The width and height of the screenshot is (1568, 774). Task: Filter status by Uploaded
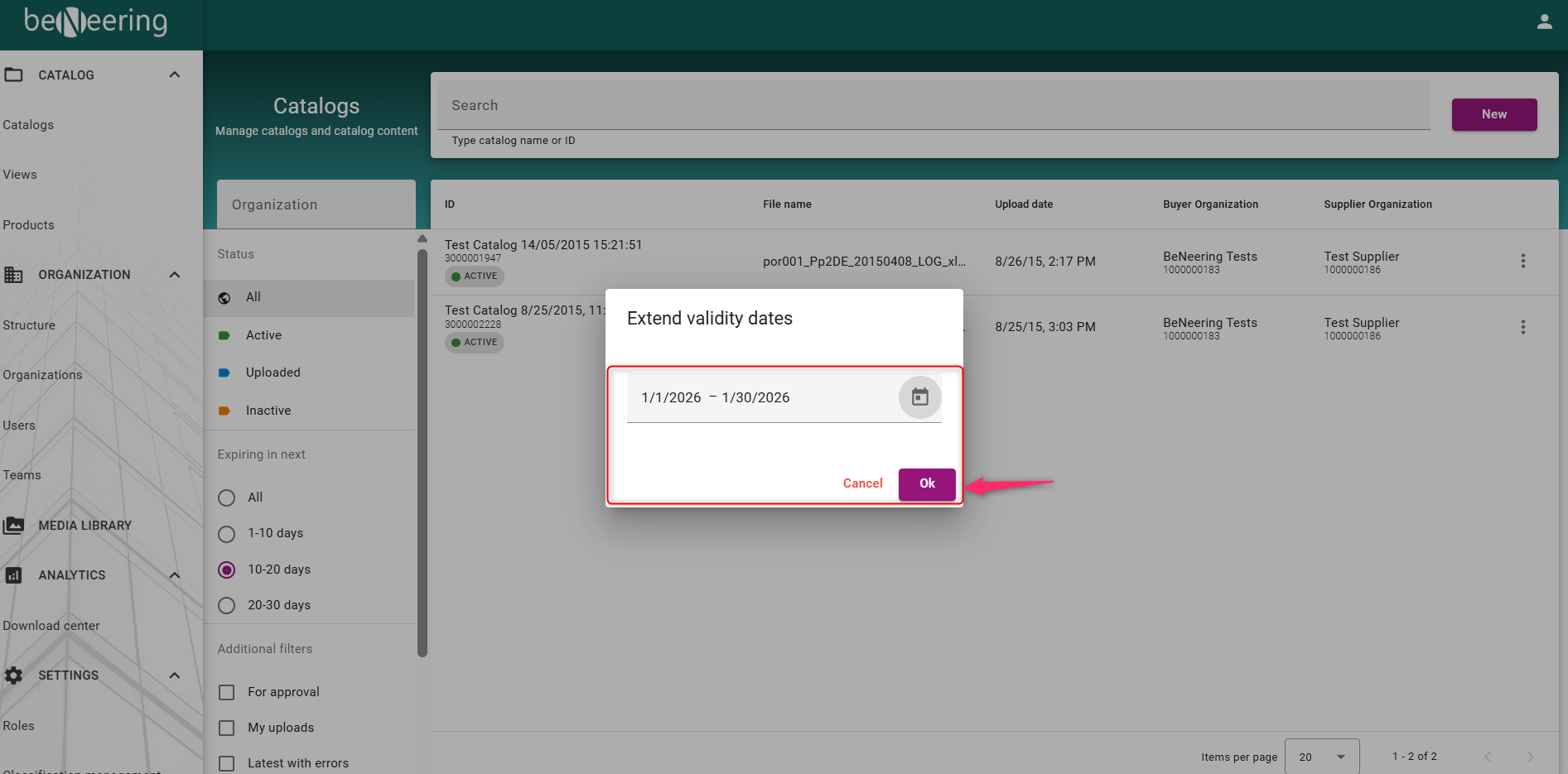pos(273,373)
